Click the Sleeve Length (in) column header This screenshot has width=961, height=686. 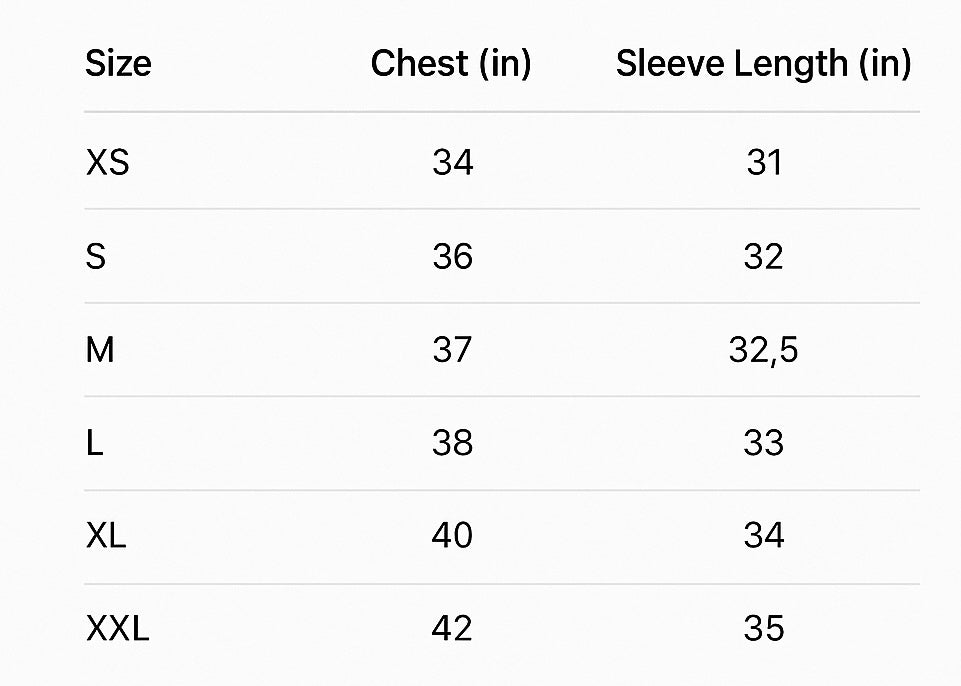tap(764, 64)
